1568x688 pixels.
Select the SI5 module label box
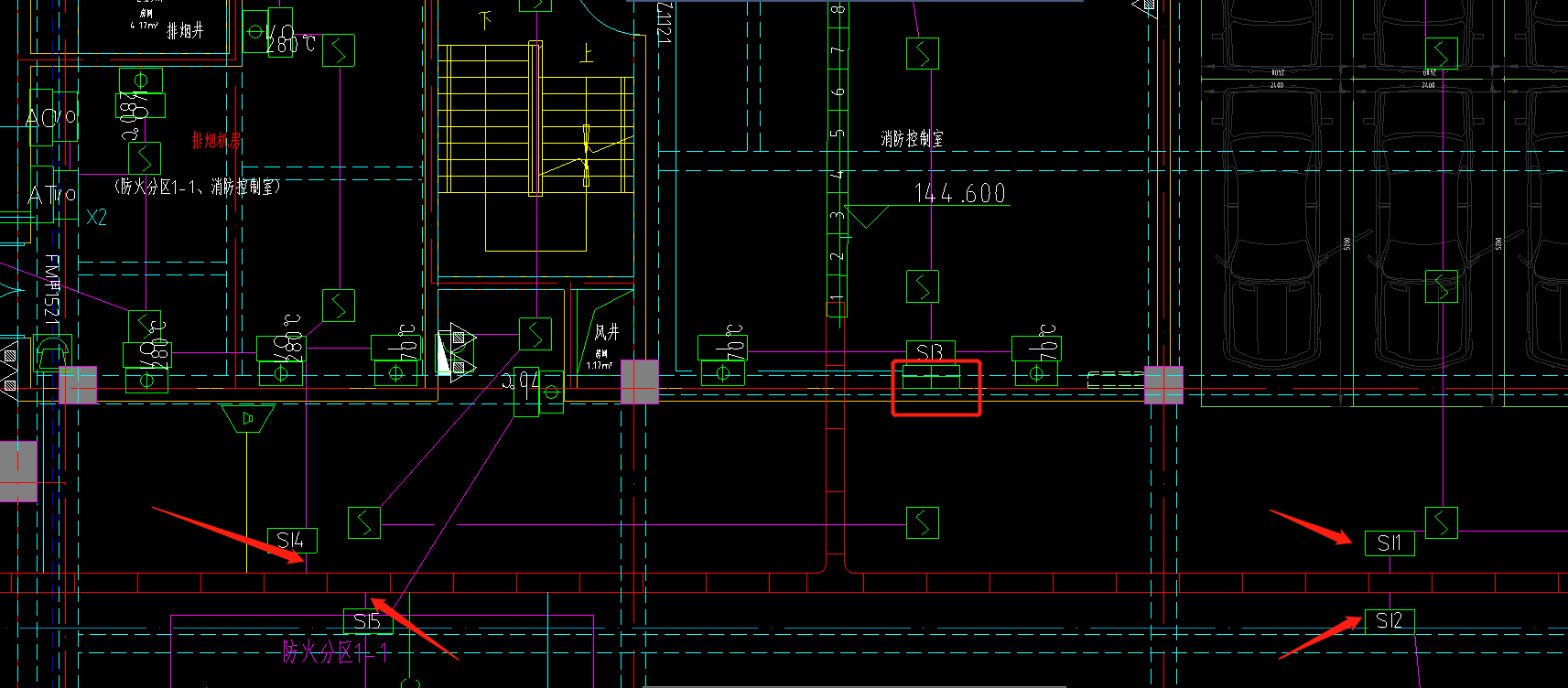click(x=368, y=621)
